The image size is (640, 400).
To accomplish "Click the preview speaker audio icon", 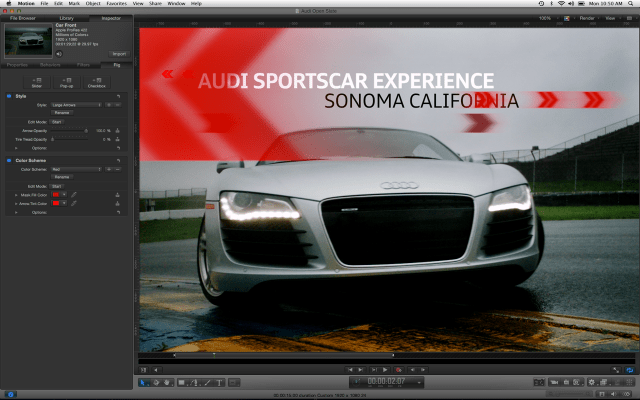I will tap(60, 54).
